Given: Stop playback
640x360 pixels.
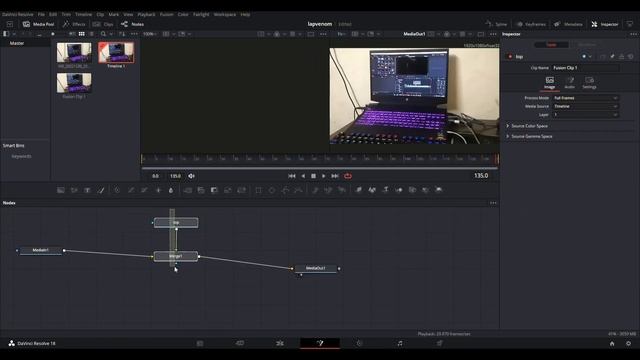Looking at the screenshot, I should (313, 176).
